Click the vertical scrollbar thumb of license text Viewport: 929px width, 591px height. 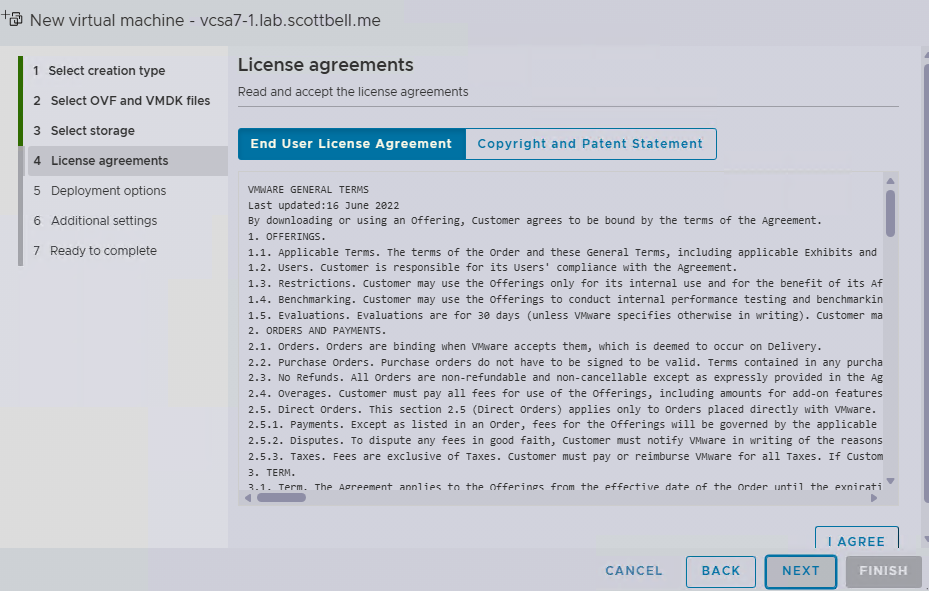[x=890, y=212]
